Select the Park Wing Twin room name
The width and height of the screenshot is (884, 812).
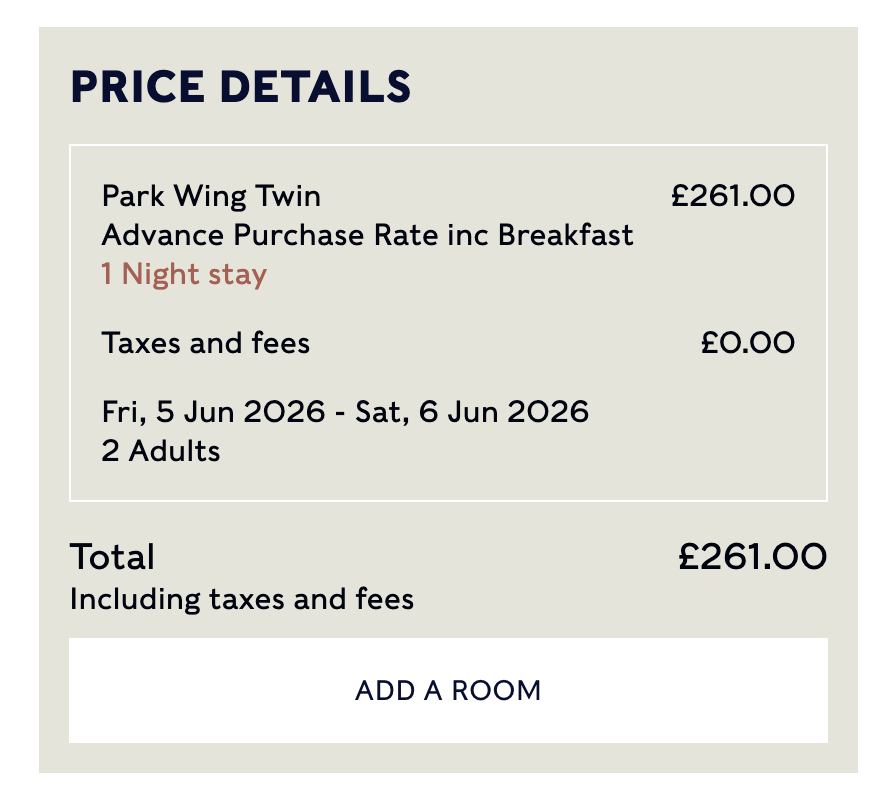211,195
